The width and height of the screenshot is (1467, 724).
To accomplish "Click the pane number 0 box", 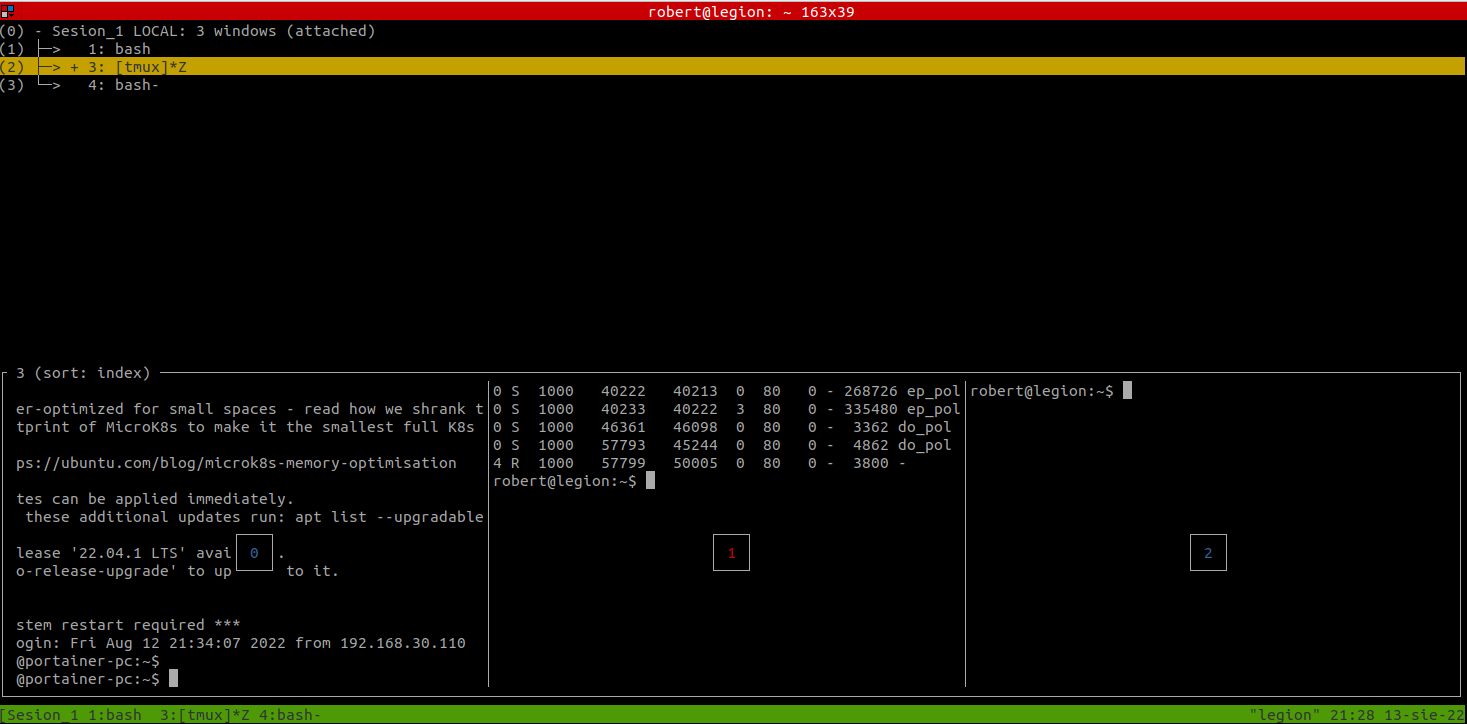I will click(x=254, y=553).
